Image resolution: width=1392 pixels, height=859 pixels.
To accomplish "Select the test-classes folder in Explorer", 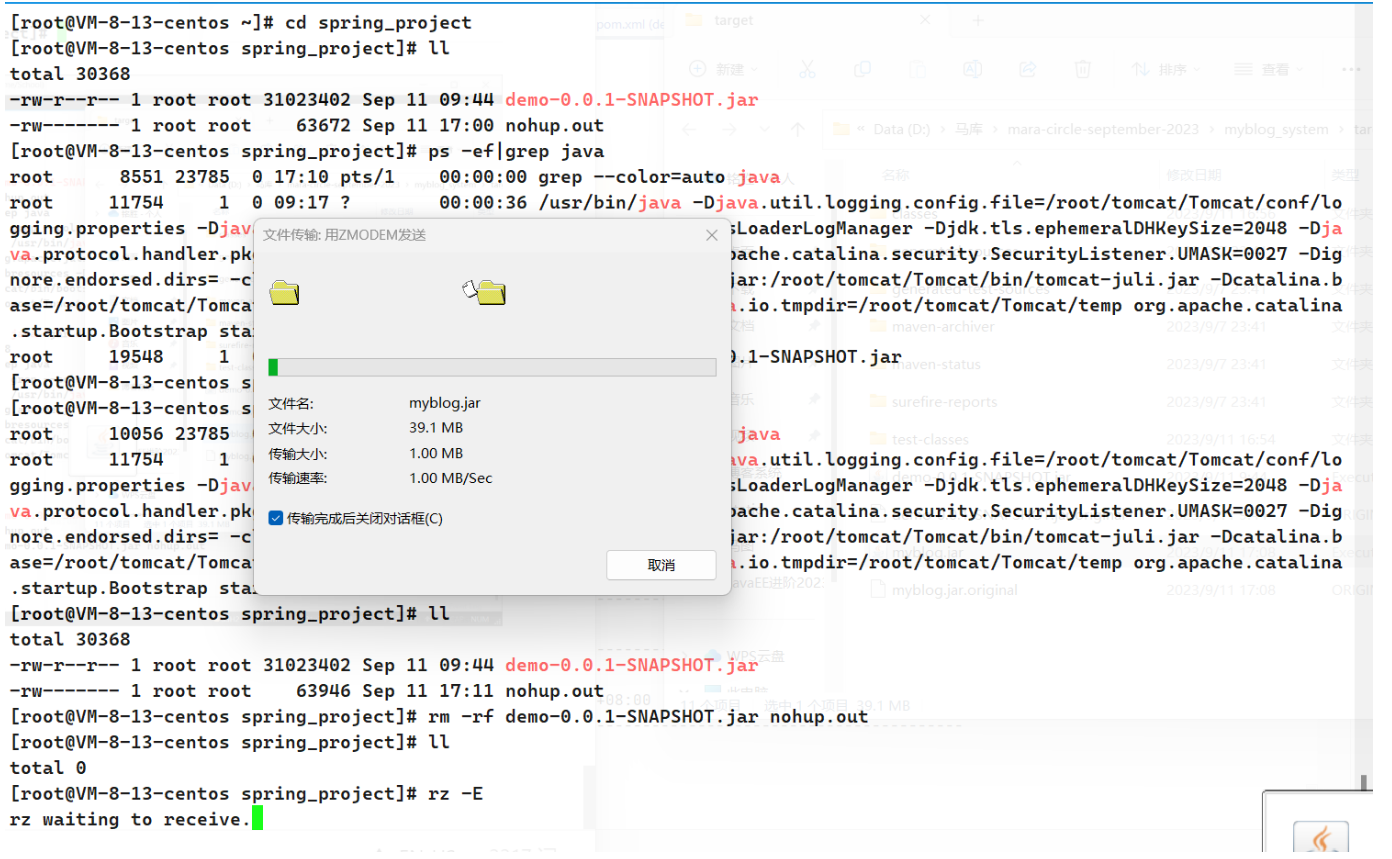I will [x=930, y=439].
